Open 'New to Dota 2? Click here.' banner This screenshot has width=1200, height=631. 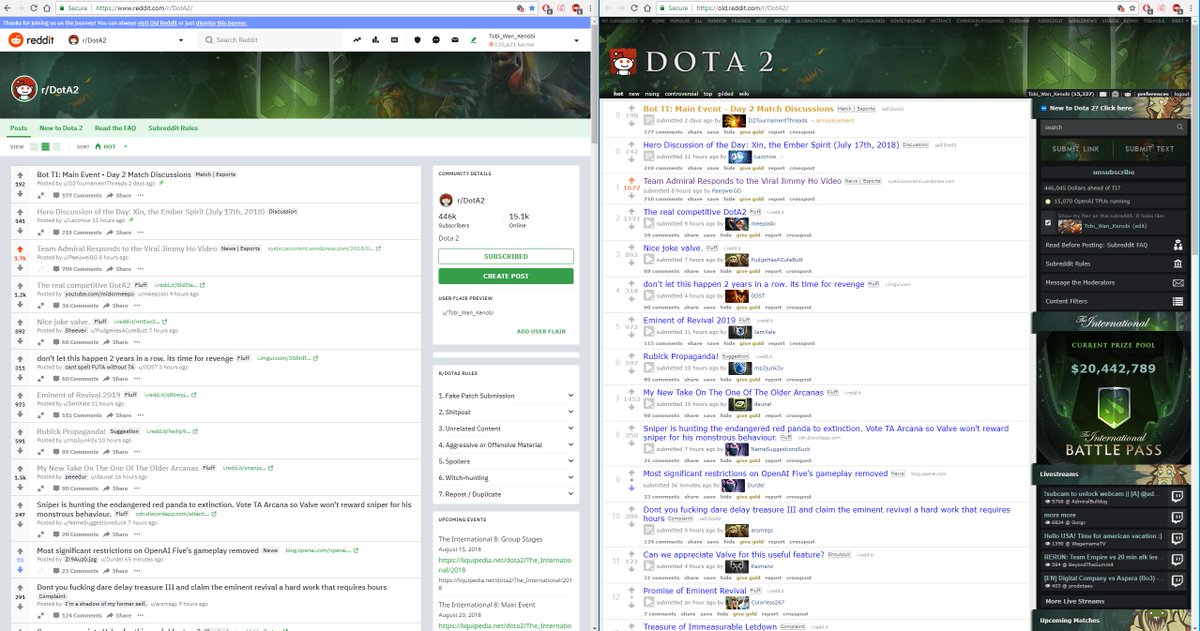click(x=1089, y=107)
